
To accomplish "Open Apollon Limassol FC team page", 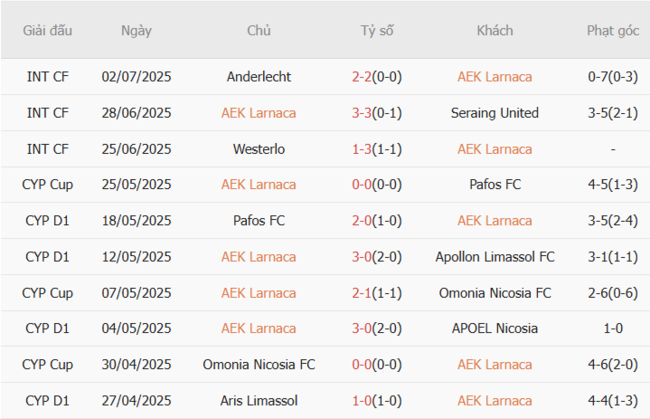I will pyautogui.click(x=494, y=257).
